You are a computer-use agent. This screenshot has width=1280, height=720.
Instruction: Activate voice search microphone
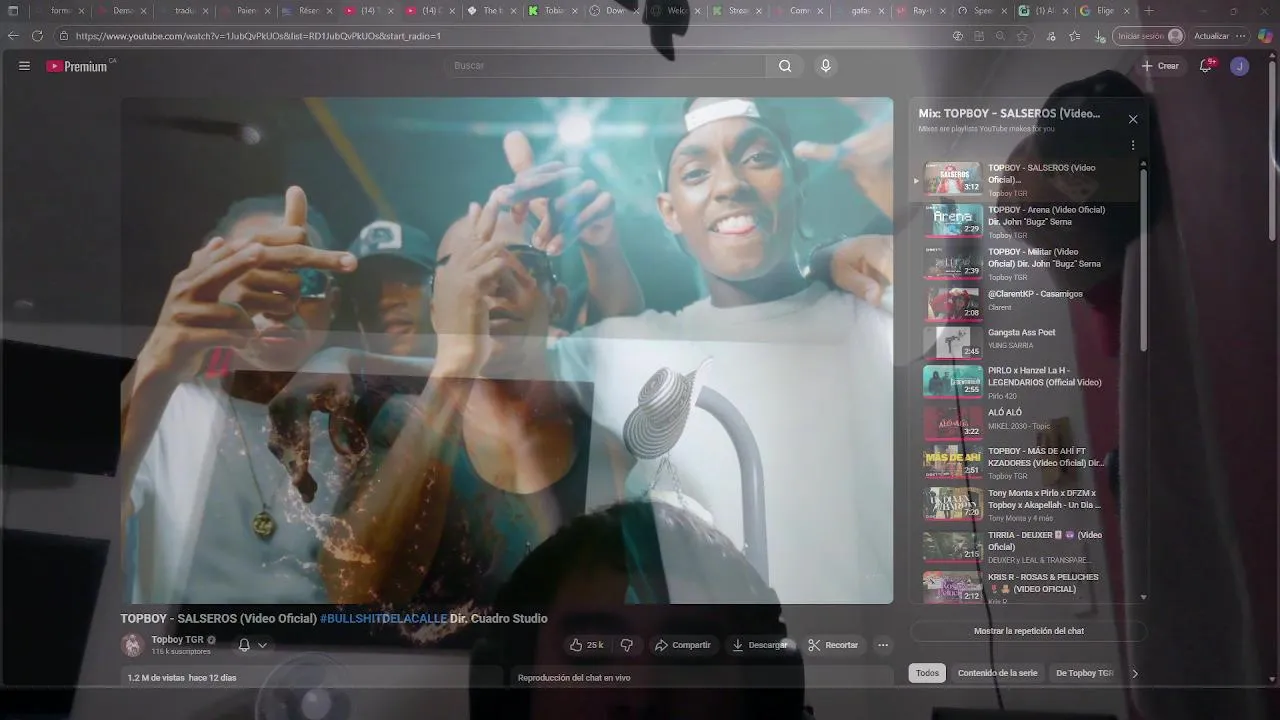[825, 66]
